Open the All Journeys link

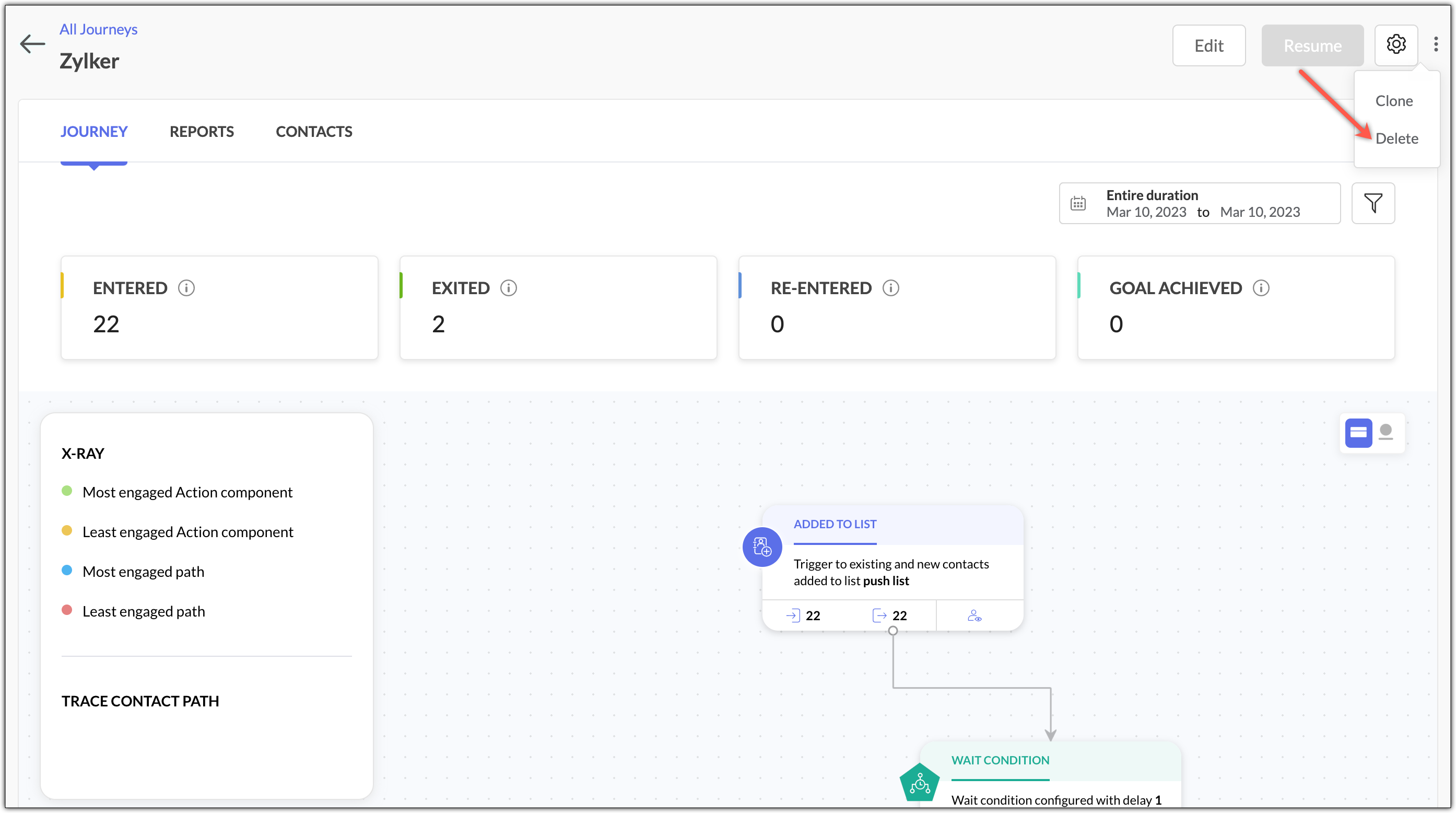(98, 29)
